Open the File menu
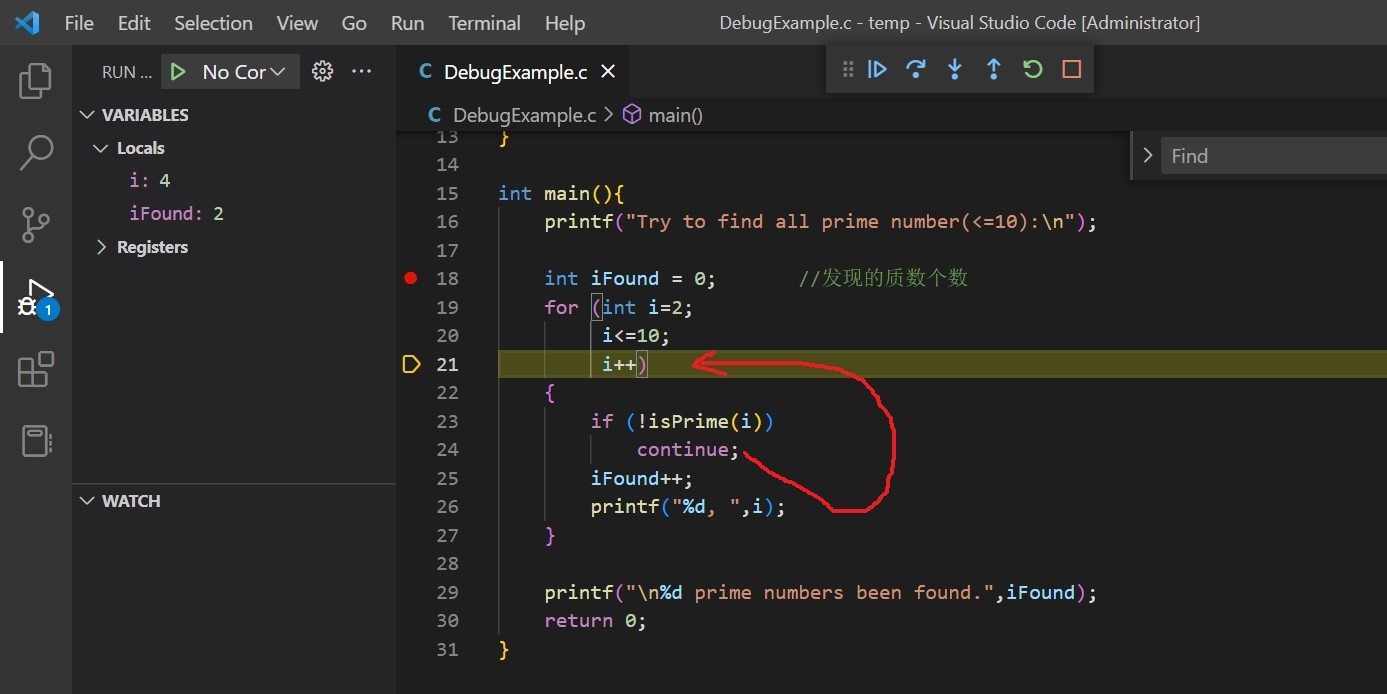Screen dimensions: 1387x694 79,23
